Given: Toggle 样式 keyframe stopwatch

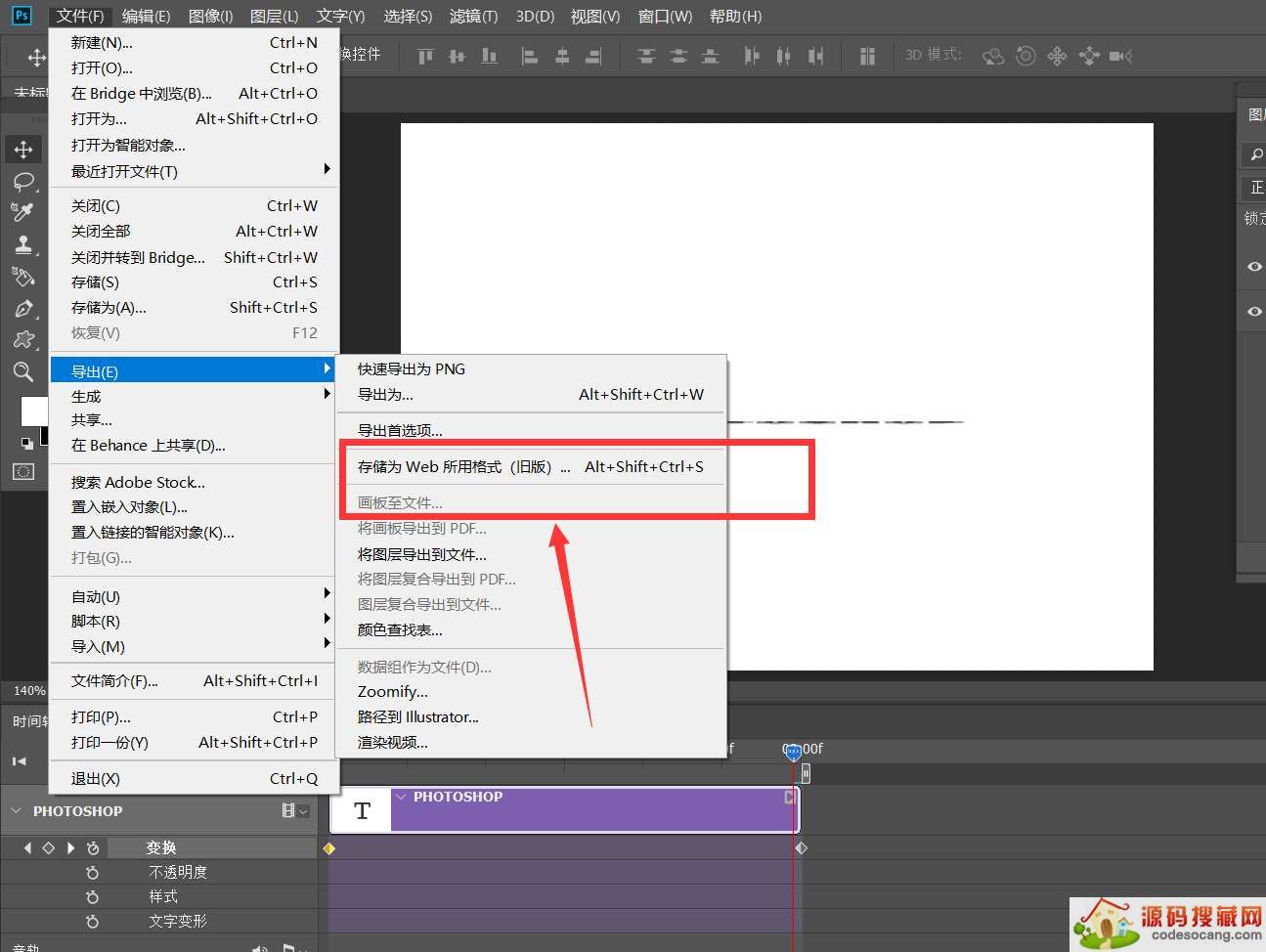Looking at the screenshot, I should (x=93, y=896).
